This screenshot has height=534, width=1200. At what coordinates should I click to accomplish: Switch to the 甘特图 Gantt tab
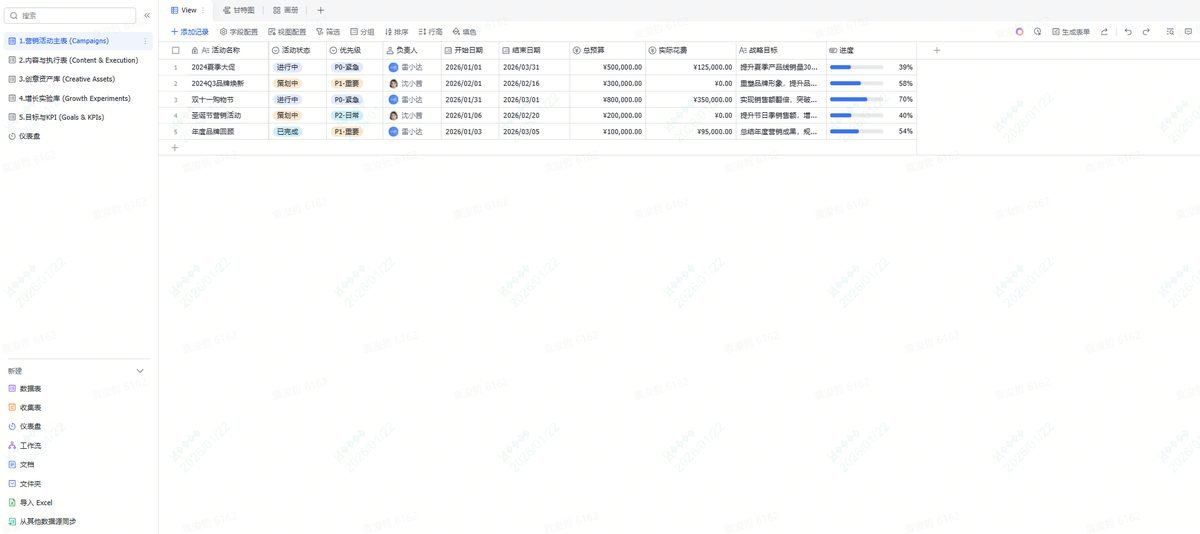tap(239, 10)
